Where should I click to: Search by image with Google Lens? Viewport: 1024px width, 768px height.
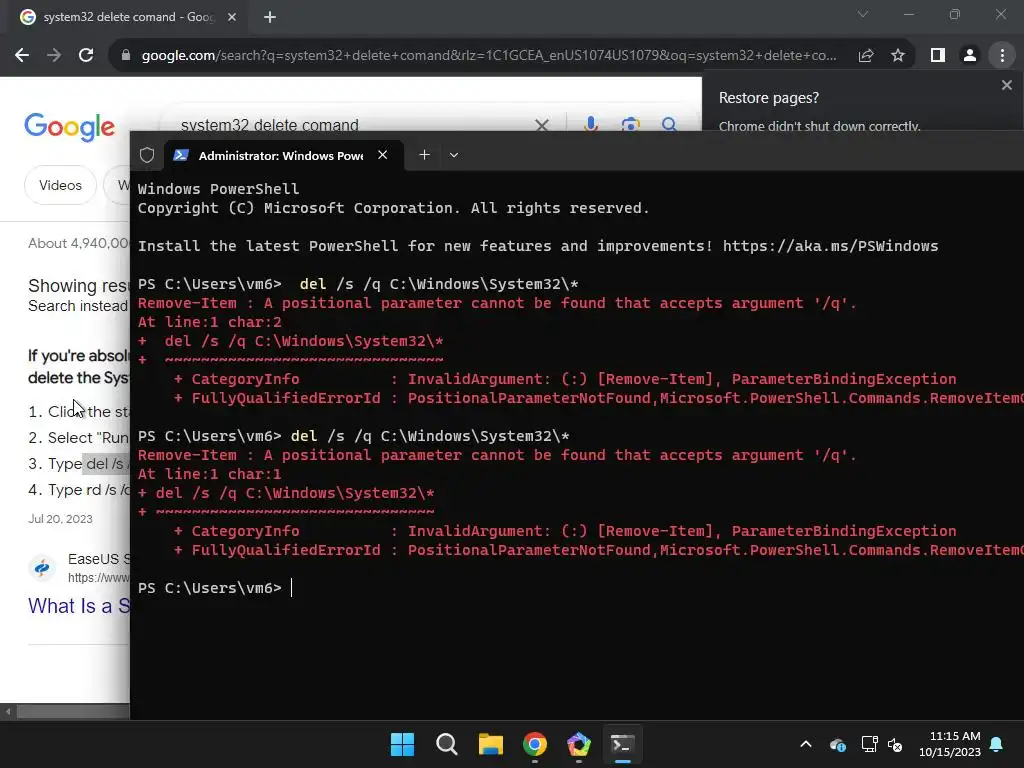pyautogui.click(x=630, y=124)
